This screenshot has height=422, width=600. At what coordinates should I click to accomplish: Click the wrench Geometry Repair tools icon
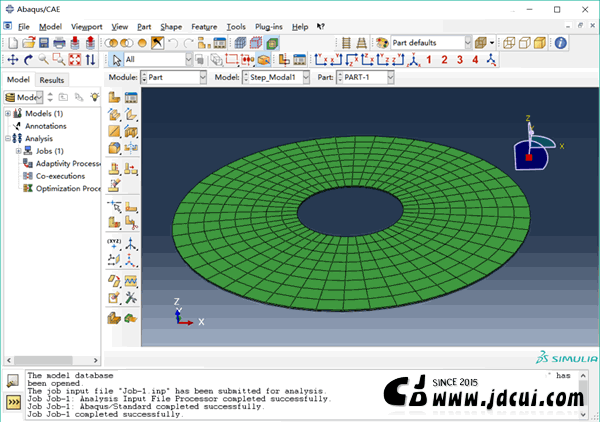[131, 297]
